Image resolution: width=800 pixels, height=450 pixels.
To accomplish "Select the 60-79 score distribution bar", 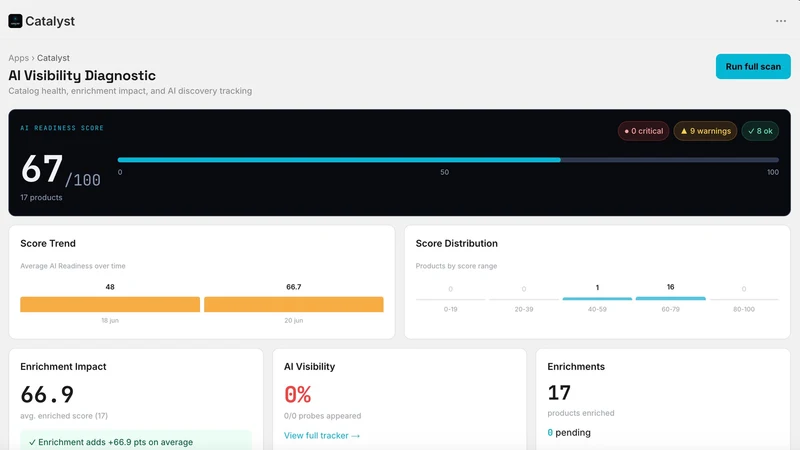I will point(670,298).
